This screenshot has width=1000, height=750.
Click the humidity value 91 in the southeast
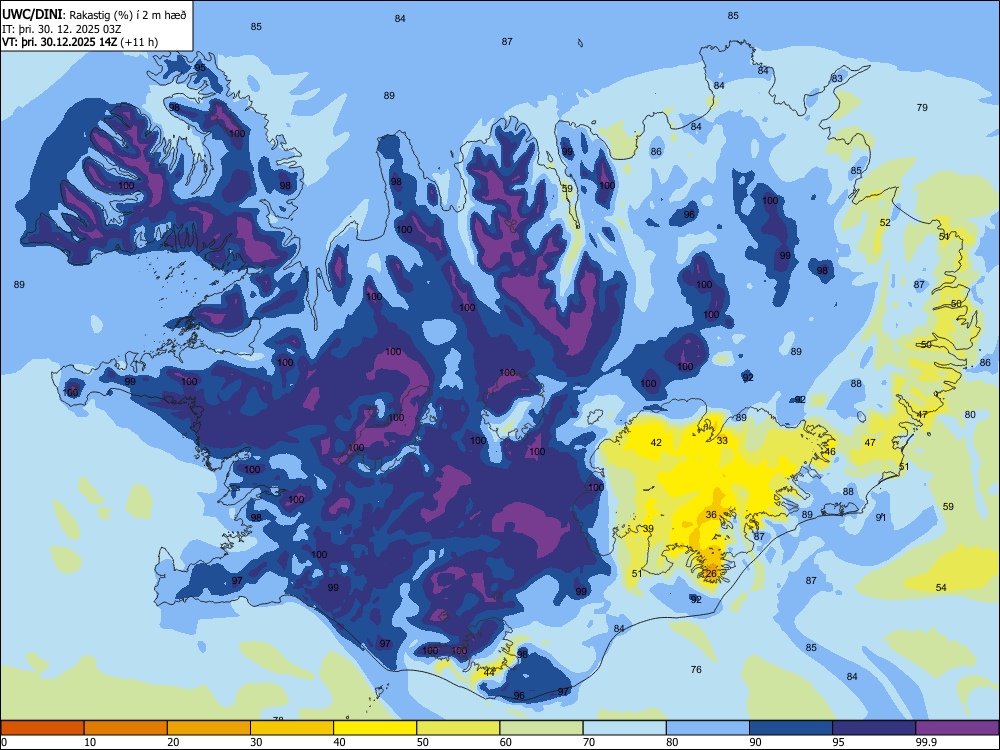[881, 517]
